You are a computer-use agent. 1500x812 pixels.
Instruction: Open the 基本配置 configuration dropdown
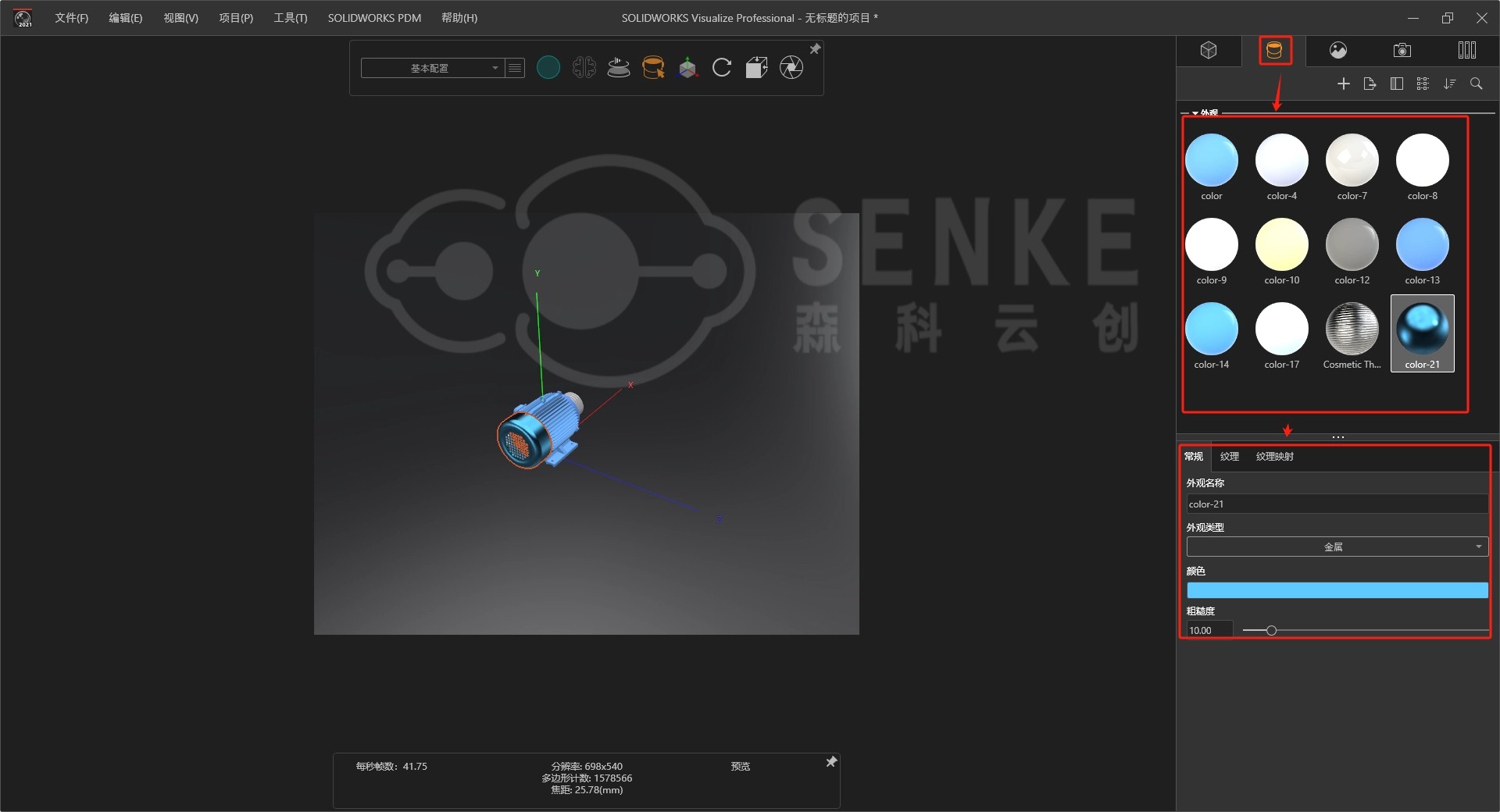tap(433, 68)
